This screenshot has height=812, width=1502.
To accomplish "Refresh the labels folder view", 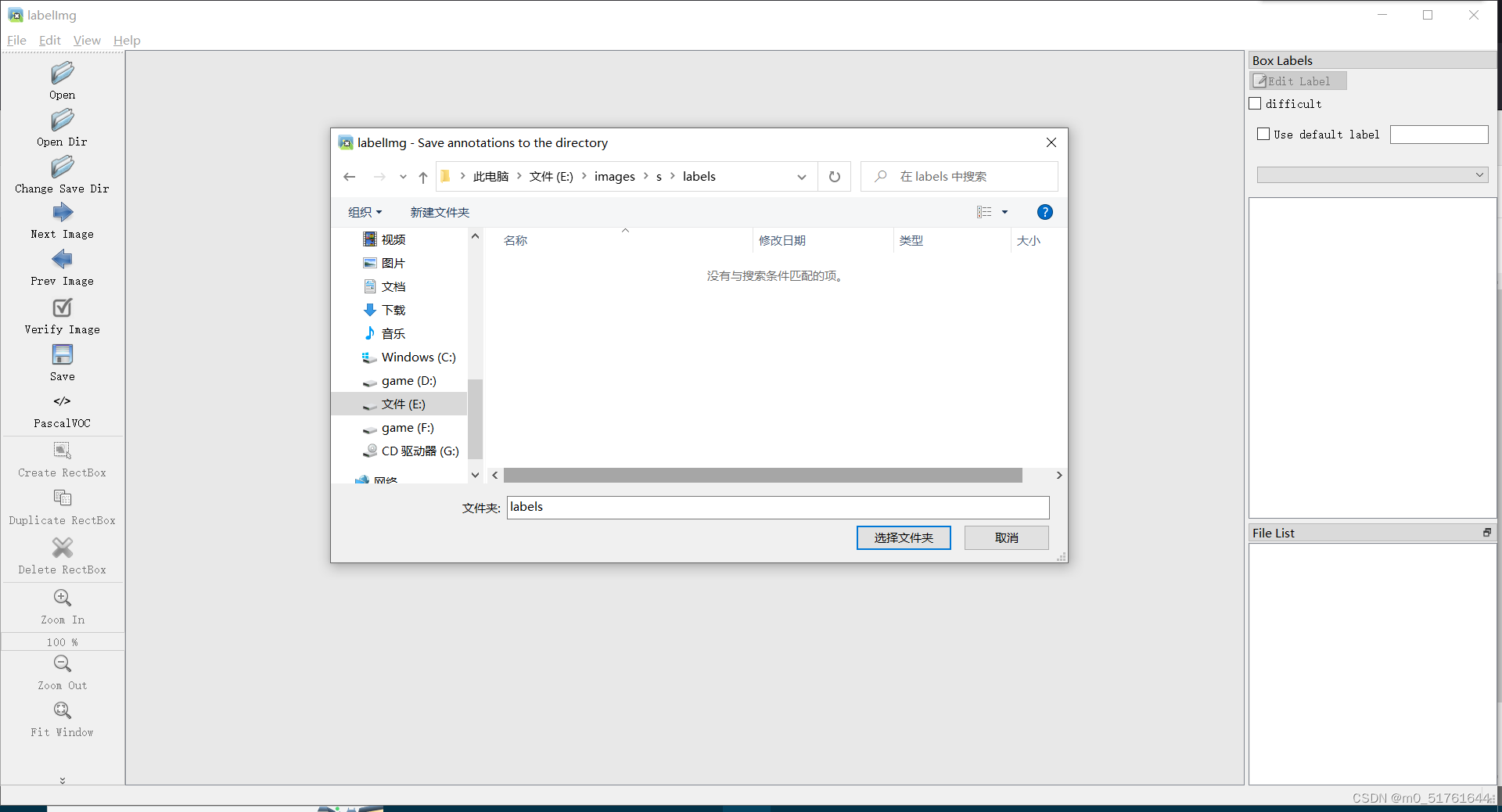I will pyautogui.click(x=835, y=177).
